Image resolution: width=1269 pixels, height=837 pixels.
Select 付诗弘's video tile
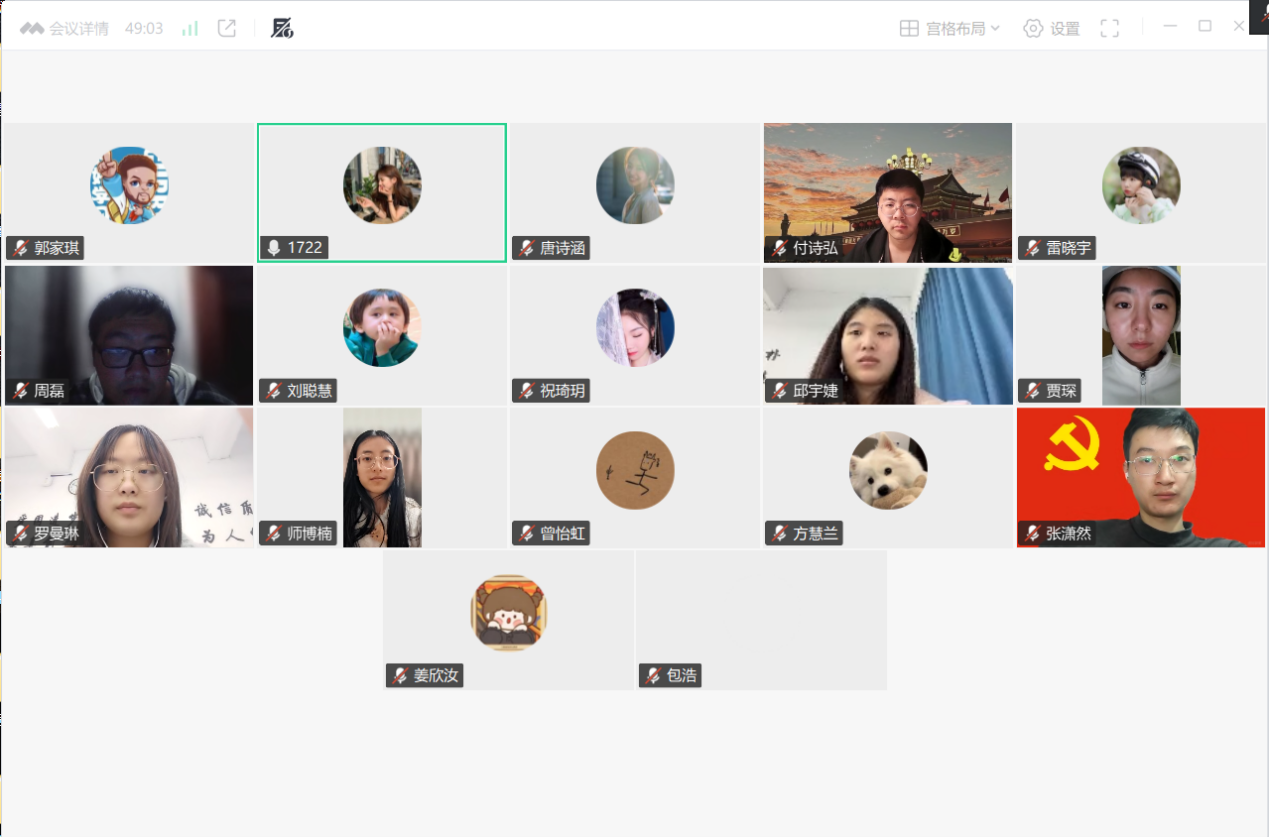click(x=887, y=190)
